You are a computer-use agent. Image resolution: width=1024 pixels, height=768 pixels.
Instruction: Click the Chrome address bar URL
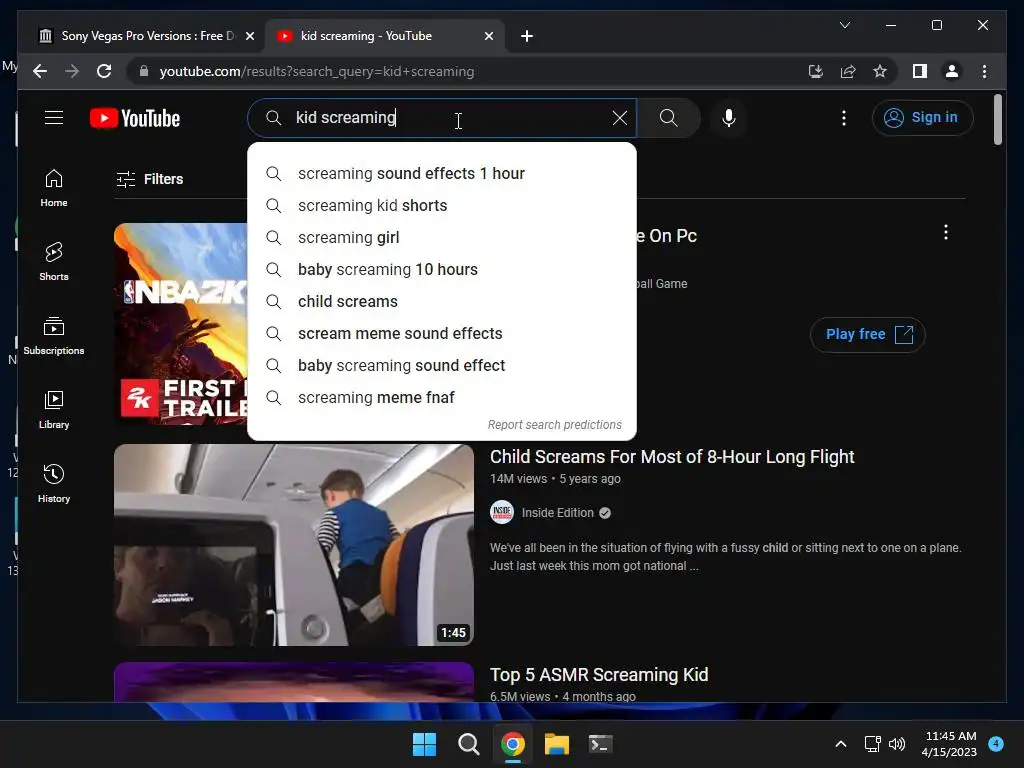pos(317,71)
